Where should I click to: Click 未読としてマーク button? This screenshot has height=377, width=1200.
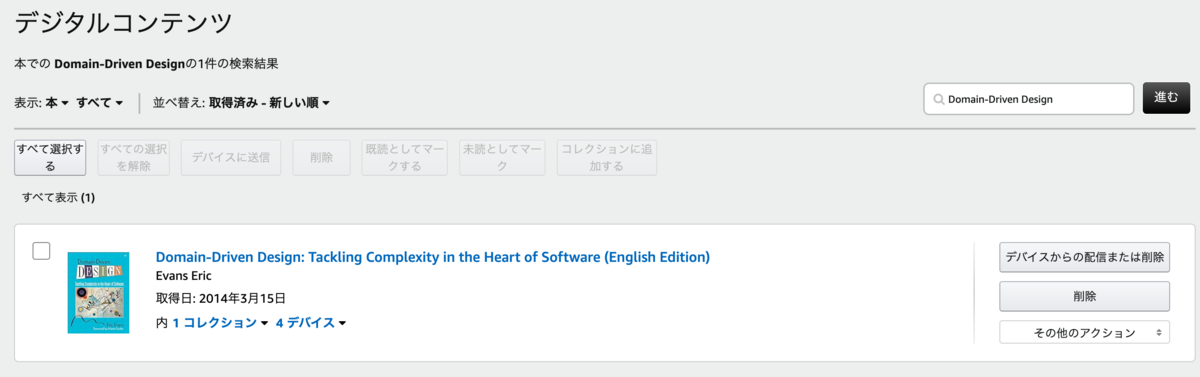(x=501, y=157)
